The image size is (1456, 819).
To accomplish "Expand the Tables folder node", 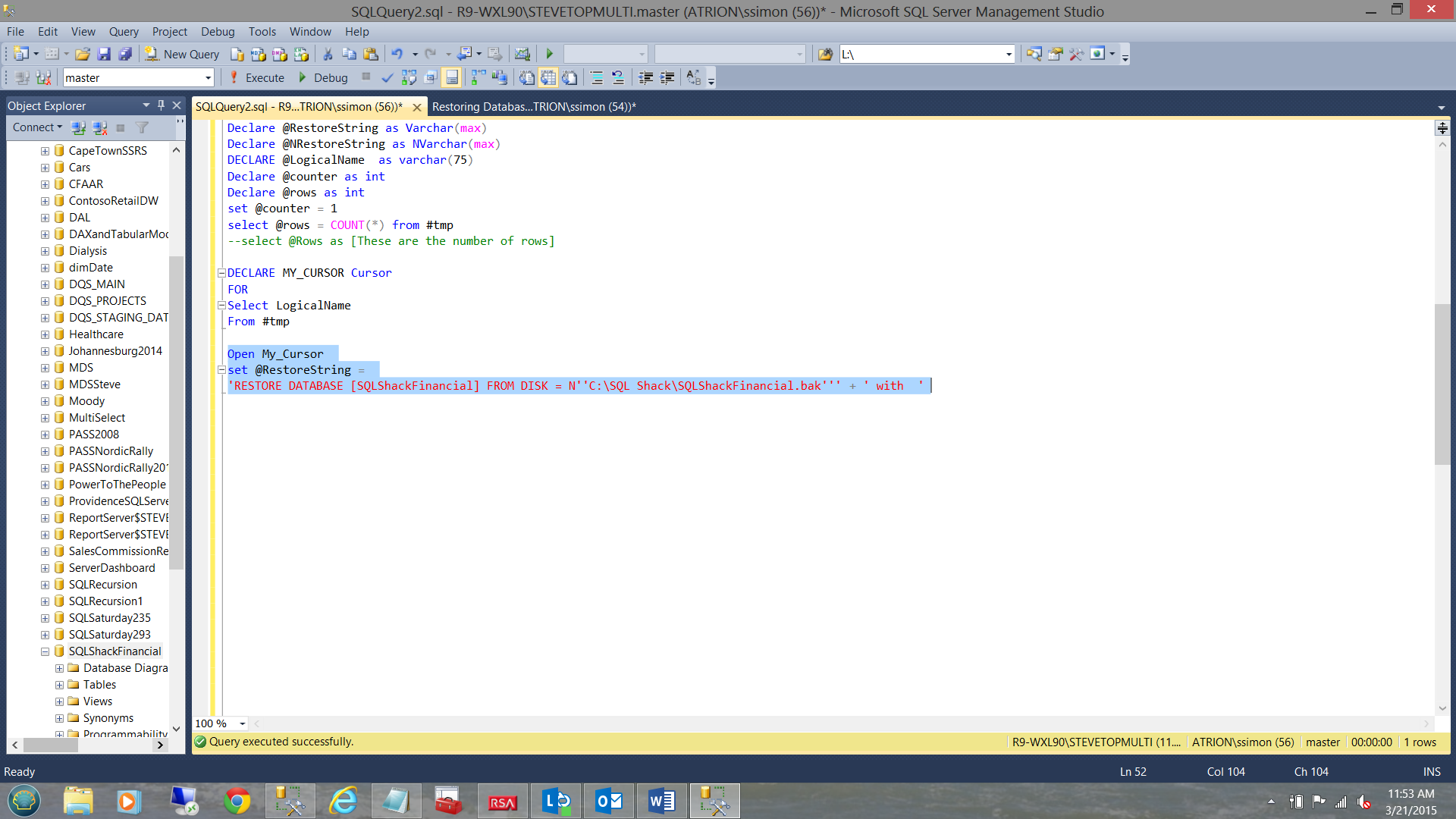I will pos(59,685).
